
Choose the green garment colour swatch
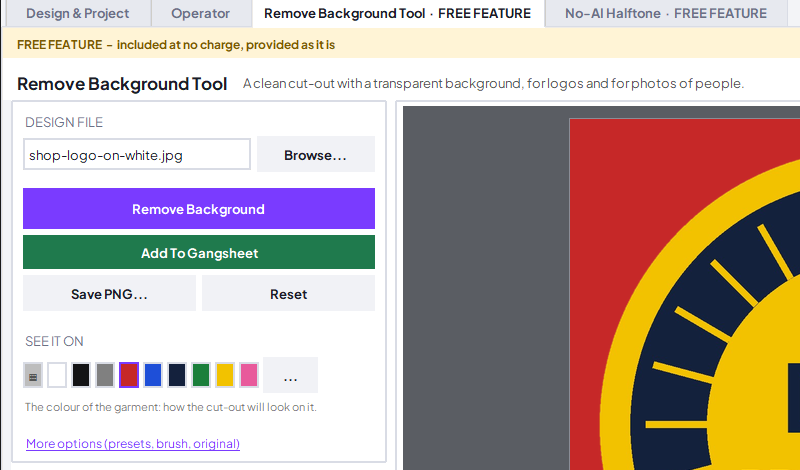(201, 376)
